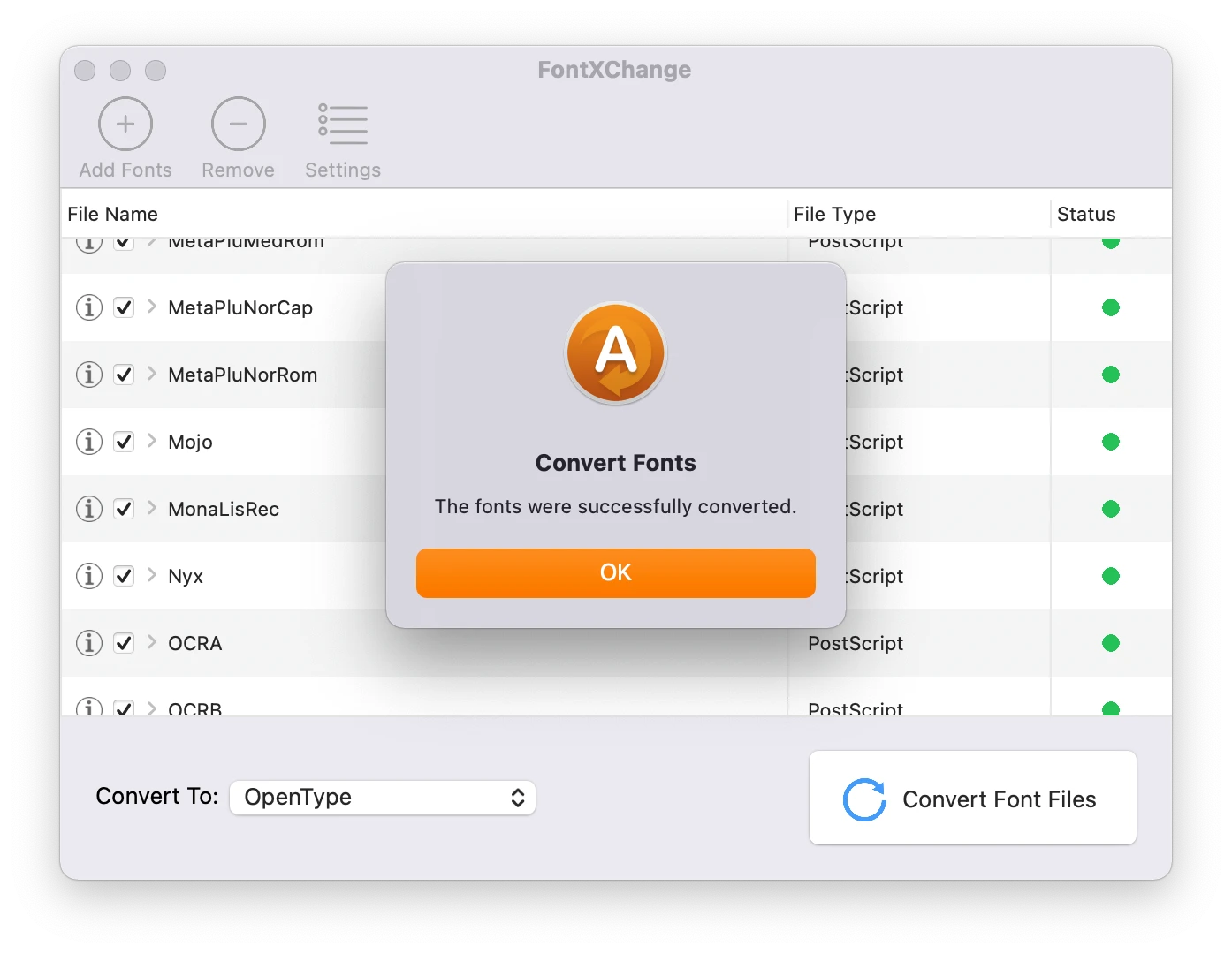Open the Convert To OpenType dropdown
1232x954 pixels.
click(x=383, y=798)
